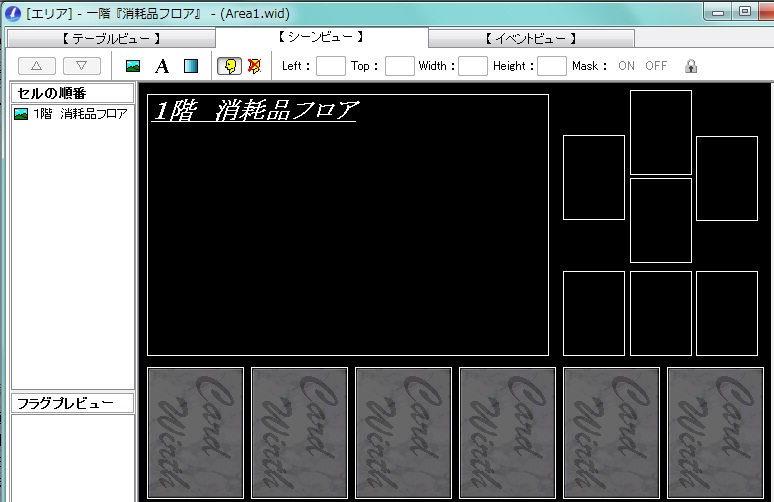This screenshot has height=502, width=774.
Task: Click the crossed-out face hide cards icon
Action: click(x=254, y=66)
